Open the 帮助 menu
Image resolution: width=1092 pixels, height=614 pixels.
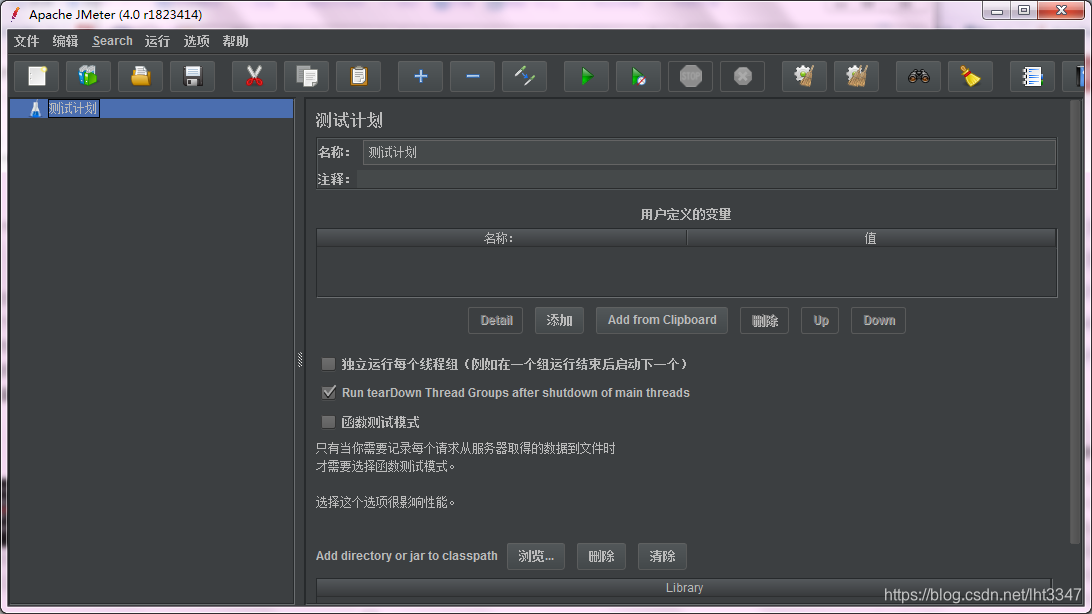point(235,41)
